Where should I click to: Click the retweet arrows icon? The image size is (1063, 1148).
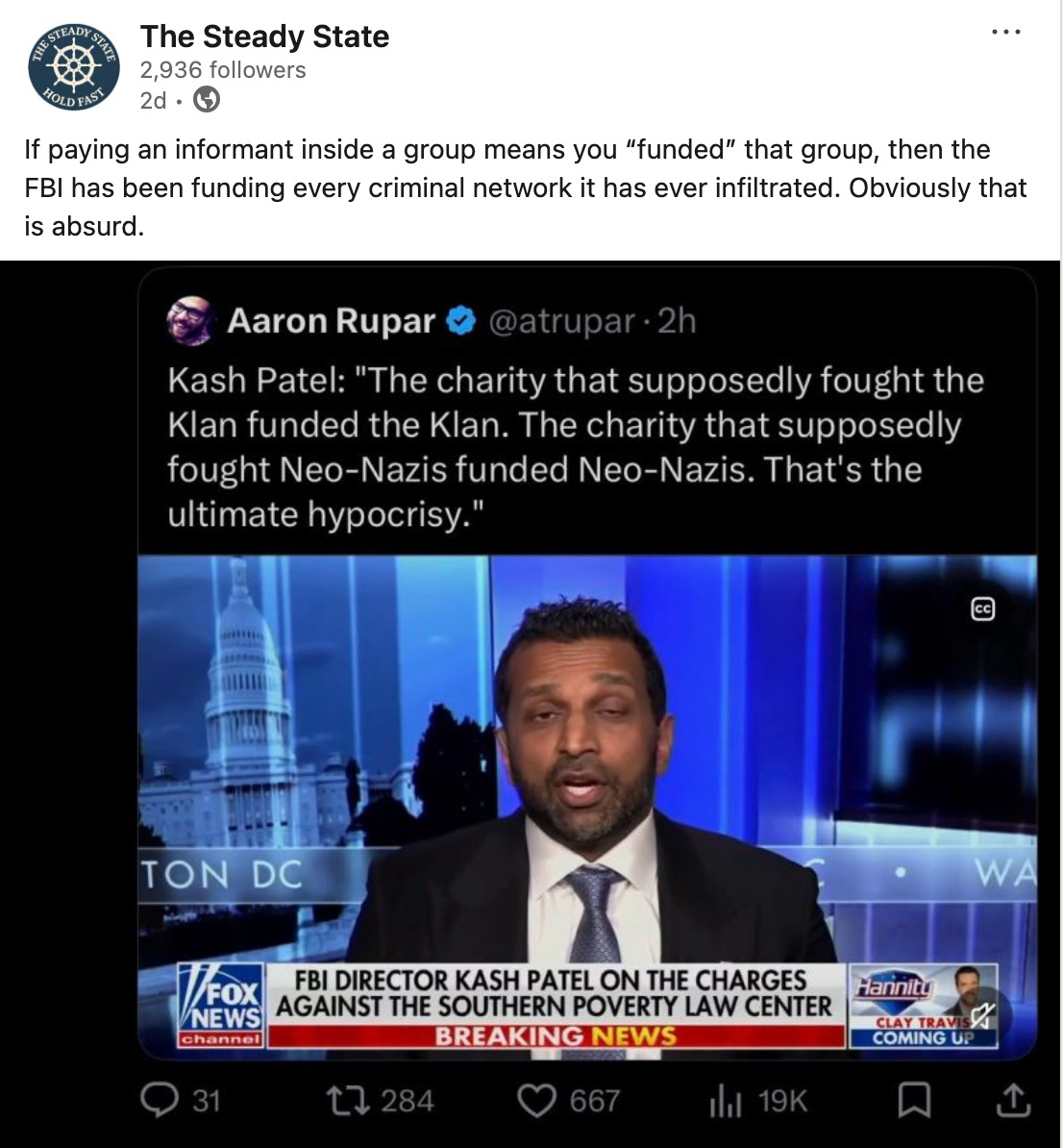tap(347, 1100)
